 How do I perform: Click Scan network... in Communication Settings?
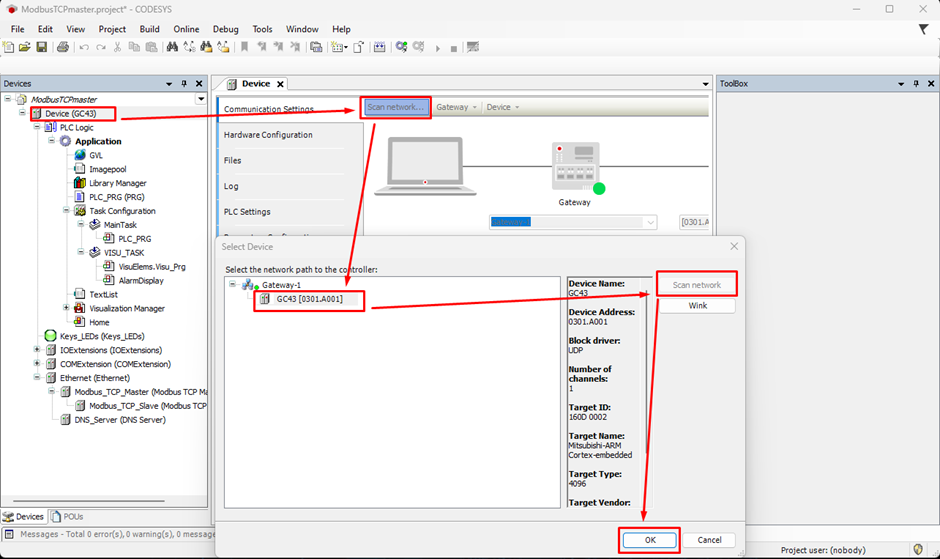click(x=395, y=107)
